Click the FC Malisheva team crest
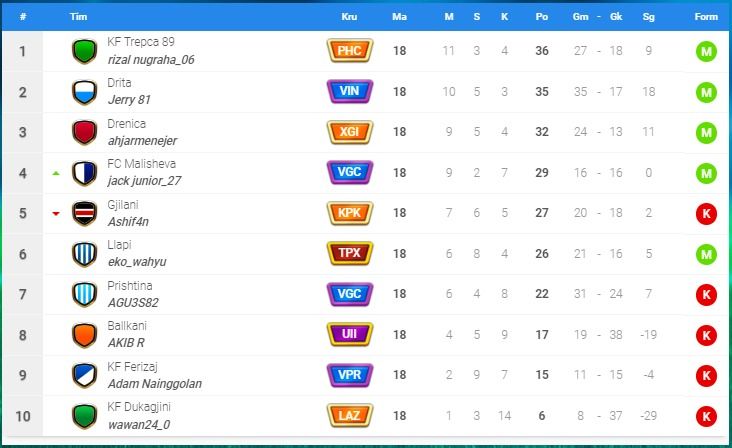Image resolution: width=732 pixels, height=448 pixels. 84,173
